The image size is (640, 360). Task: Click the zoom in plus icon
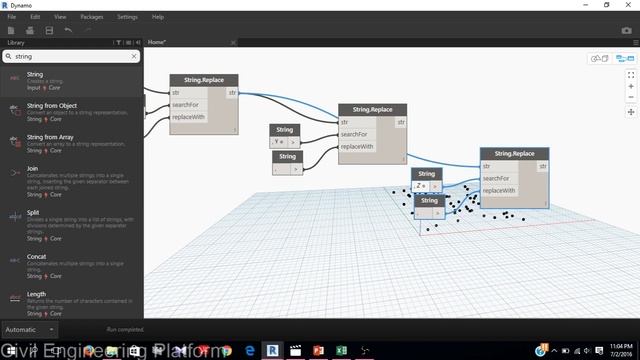click(x=631, y=86)
